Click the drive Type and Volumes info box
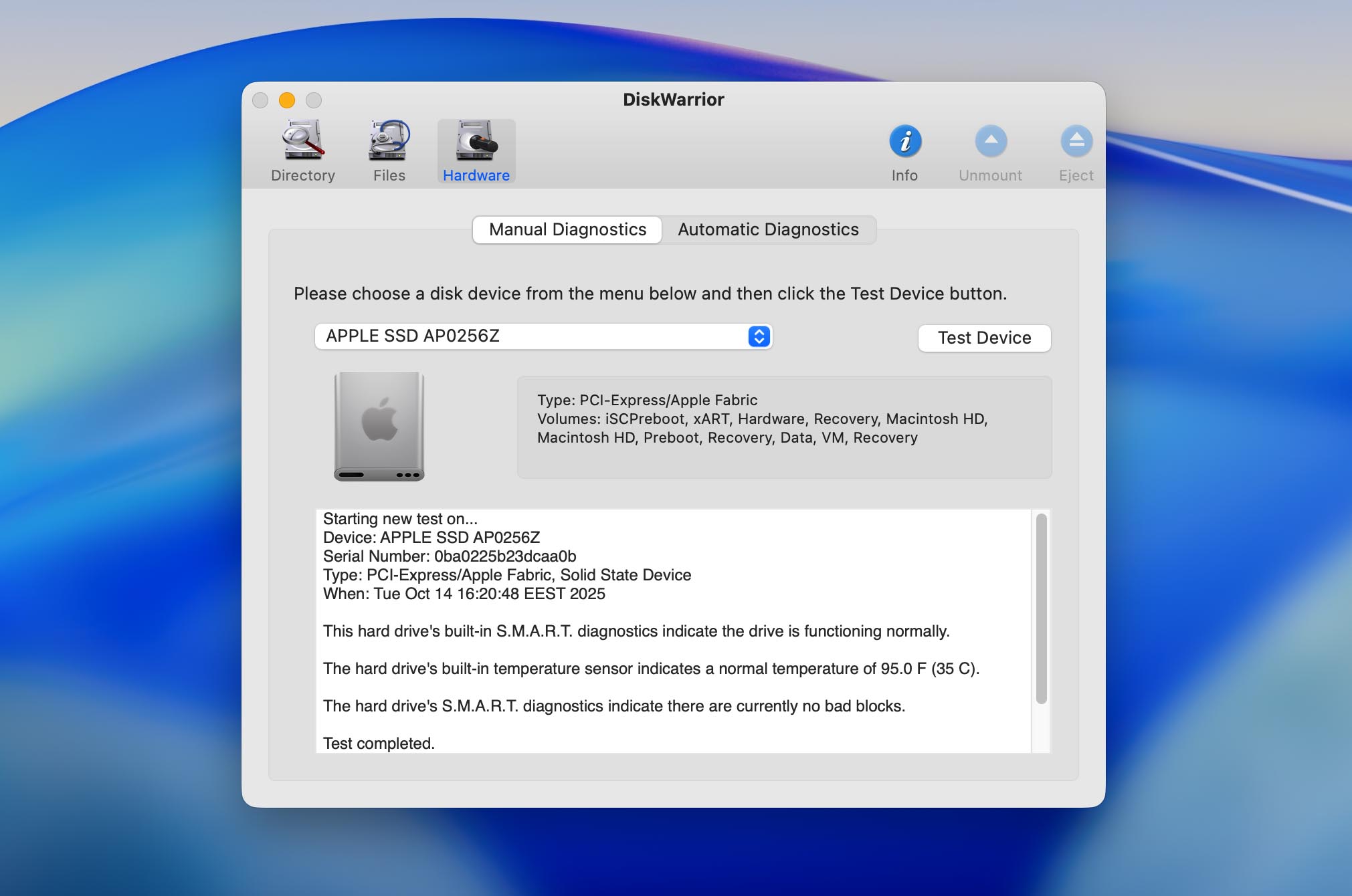 coord(784,427)
